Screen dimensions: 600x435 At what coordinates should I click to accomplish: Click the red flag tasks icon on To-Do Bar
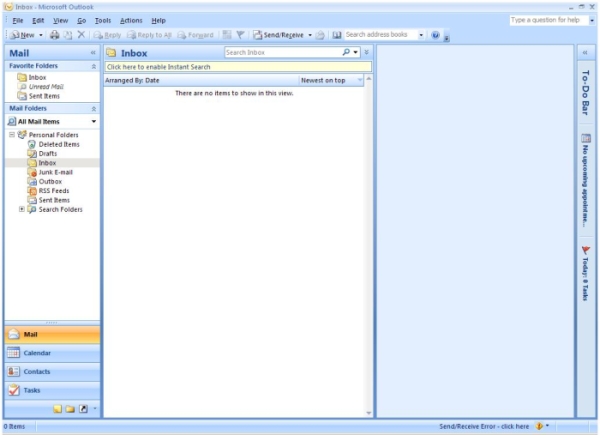point(586,250)
